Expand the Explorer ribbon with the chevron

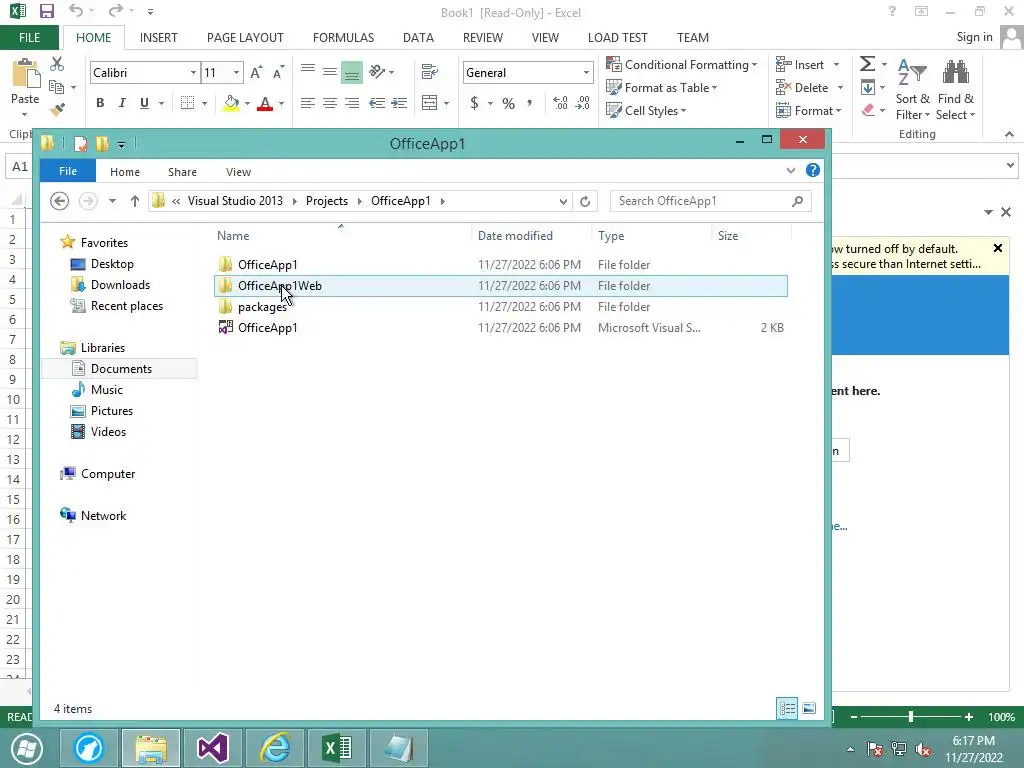coord(791,170)
